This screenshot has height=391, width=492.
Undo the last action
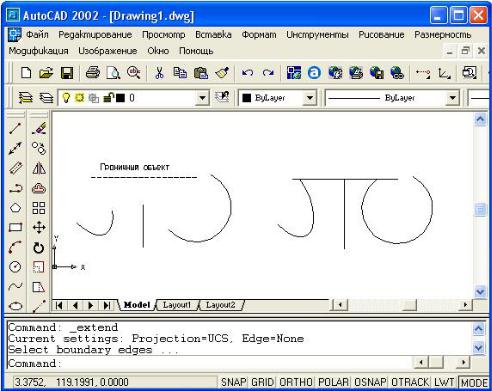[x=247, y=73]
